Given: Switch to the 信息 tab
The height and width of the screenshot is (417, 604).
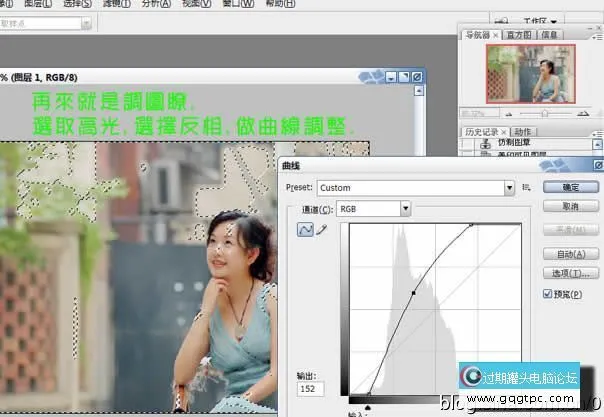Looking at the screenshot, I should [549, 35].
